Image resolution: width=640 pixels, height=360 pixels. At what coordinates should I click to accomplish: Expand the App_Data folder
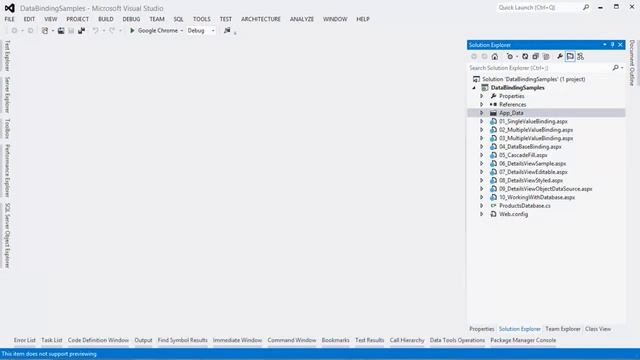[482, 113]
